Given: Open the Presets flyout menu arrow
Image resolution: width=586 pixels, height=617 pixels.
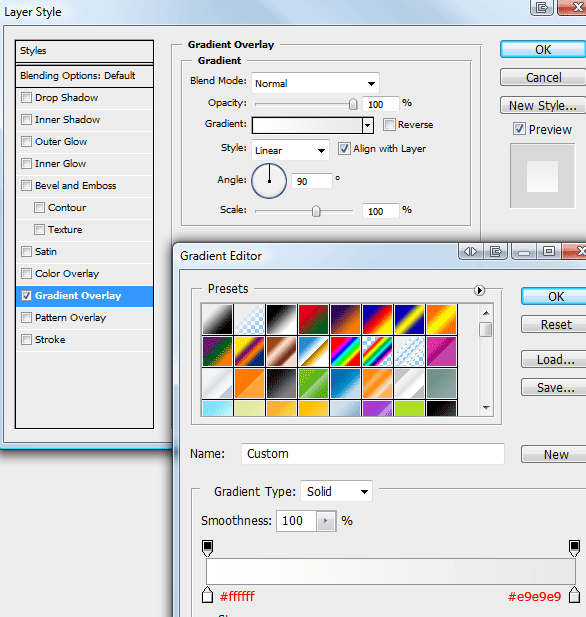Looking at the screenshot, I should click(479, 290).
